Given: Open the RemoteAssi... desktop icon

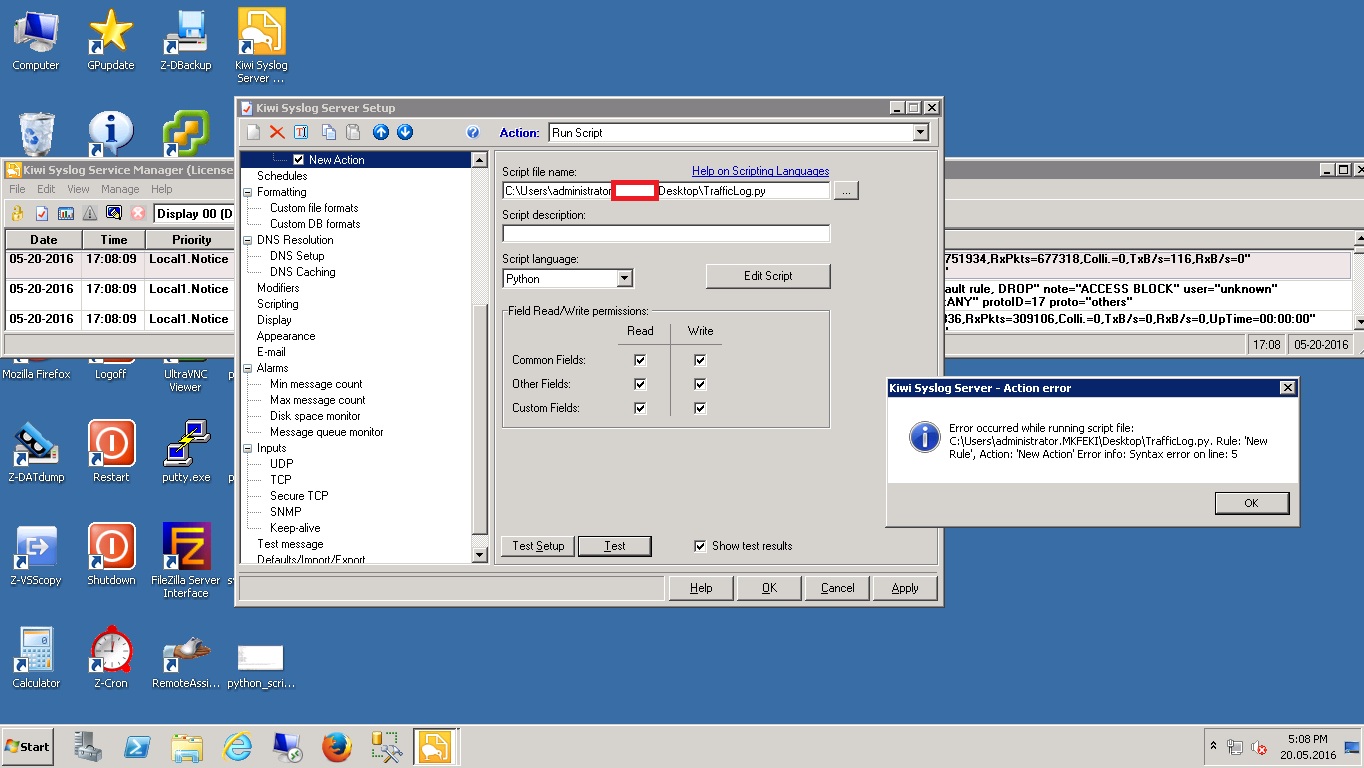Looking at the screenshot, I should [186, 659].
